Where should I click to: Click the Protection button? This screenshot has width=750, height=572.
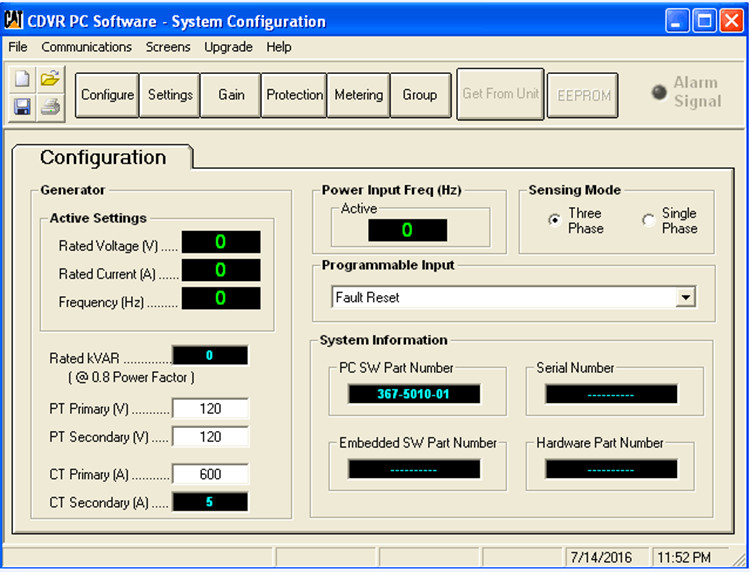click(294, 95)
